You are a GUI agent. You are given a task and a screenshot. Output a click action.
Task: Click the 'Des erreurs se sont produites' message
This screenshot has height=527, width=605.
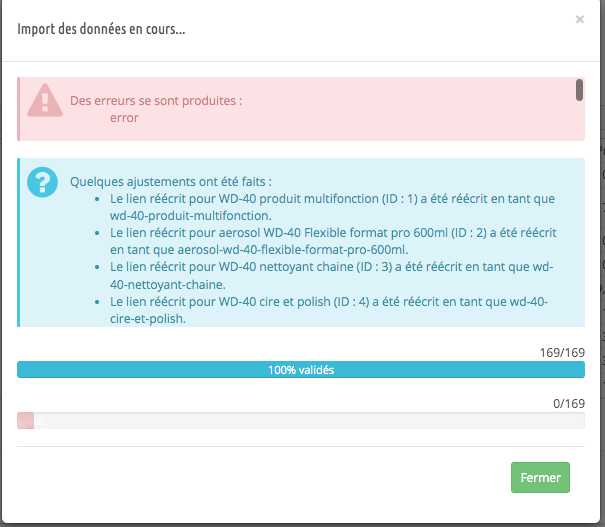[156, 101]
